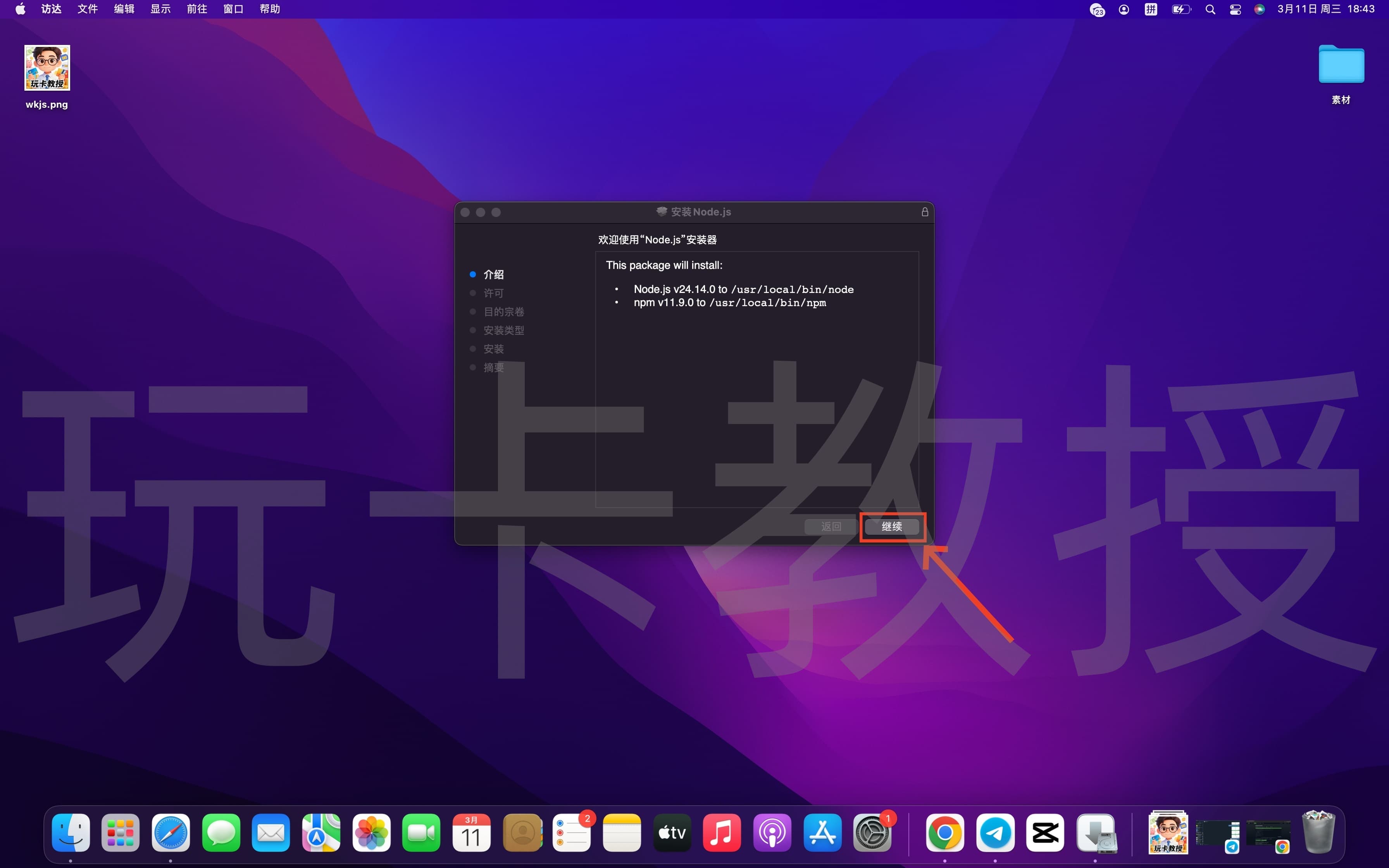The image size is (1389, 868).
Task: Open the wkjs.png file on the desktop
Action: [47, 67]
